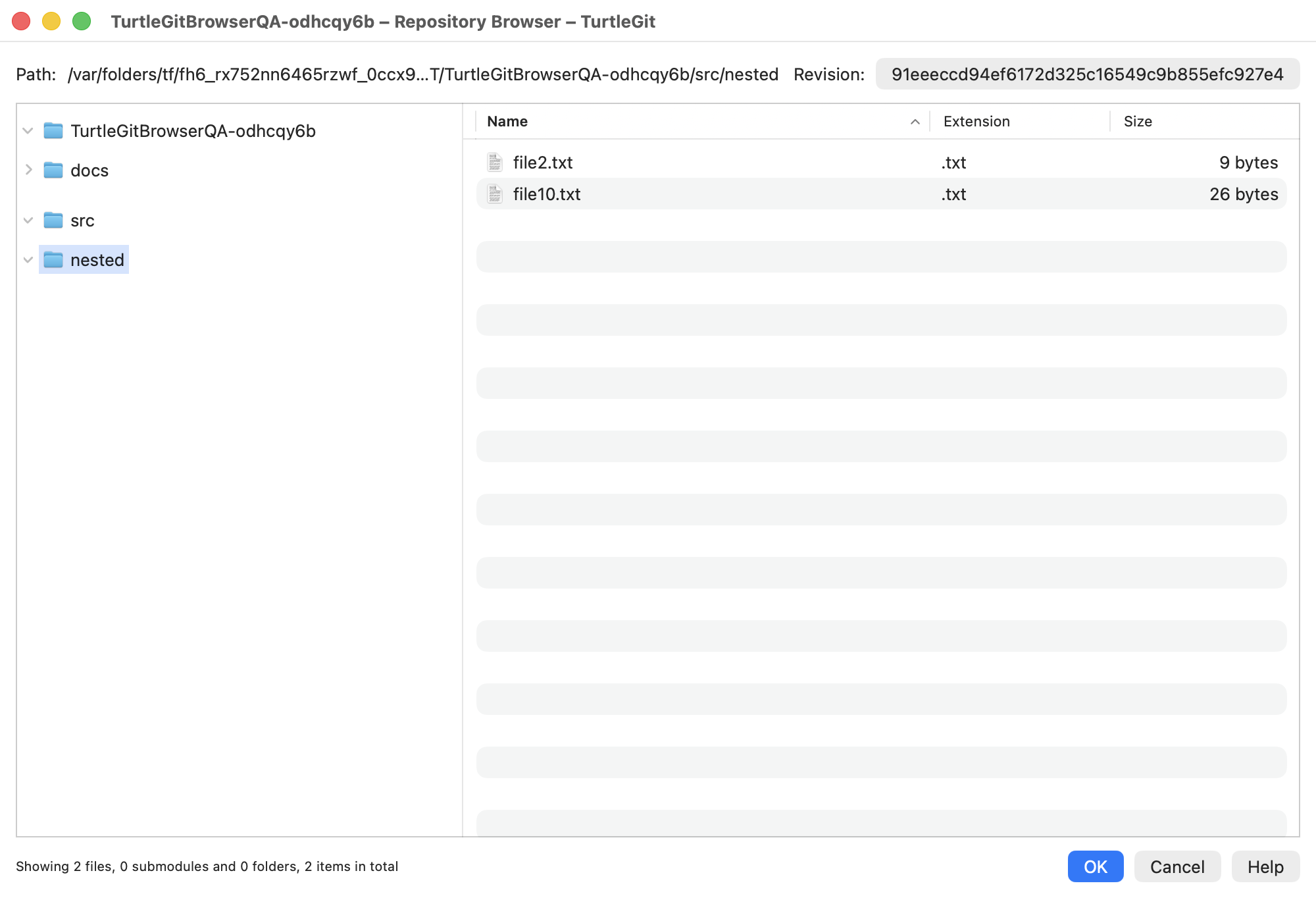Viewport: 1316px width, 898px height.
Task: Collapse the src folder chevron
Action: point(28,221)
